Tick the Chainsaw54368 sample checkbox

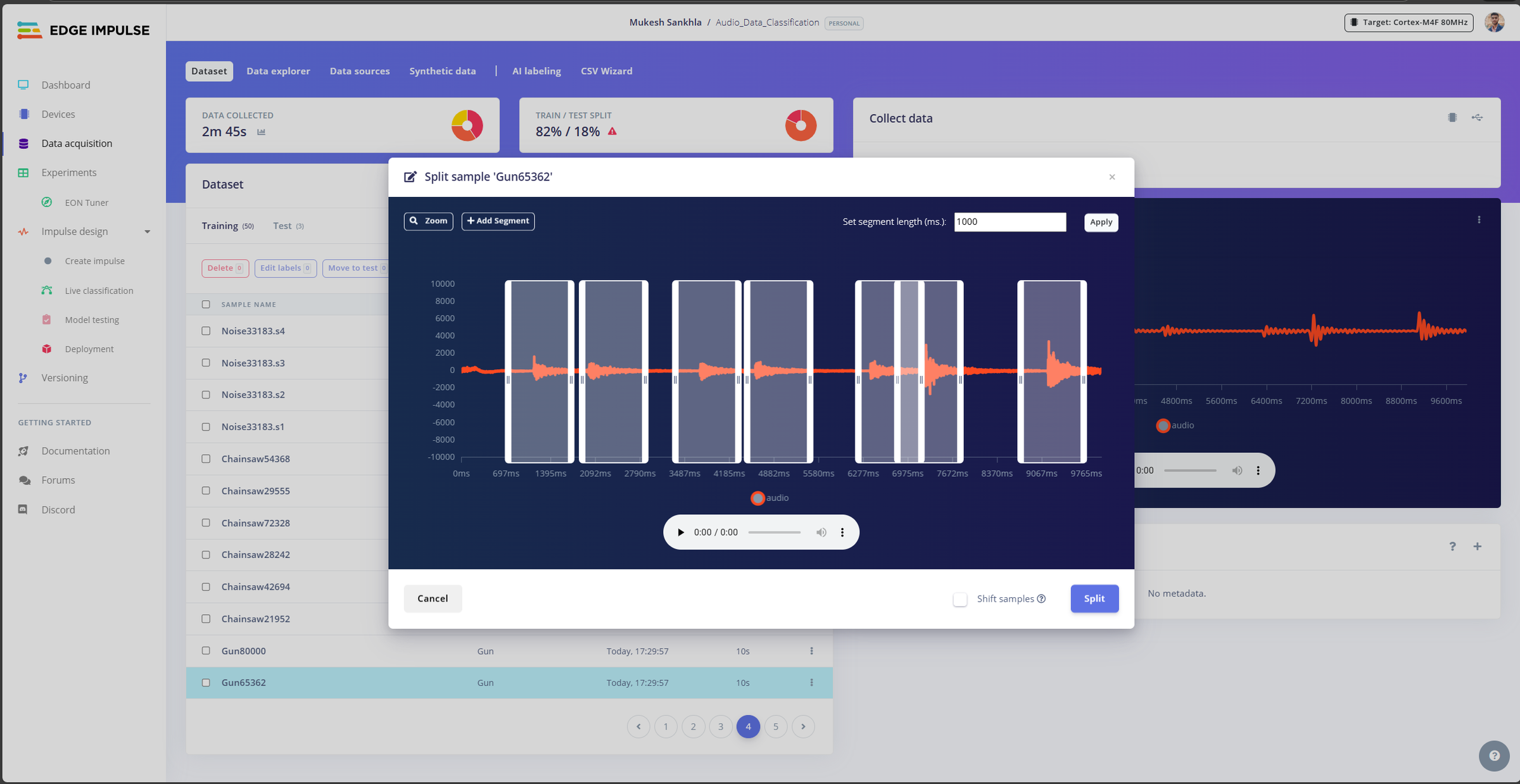coord(206,458)
